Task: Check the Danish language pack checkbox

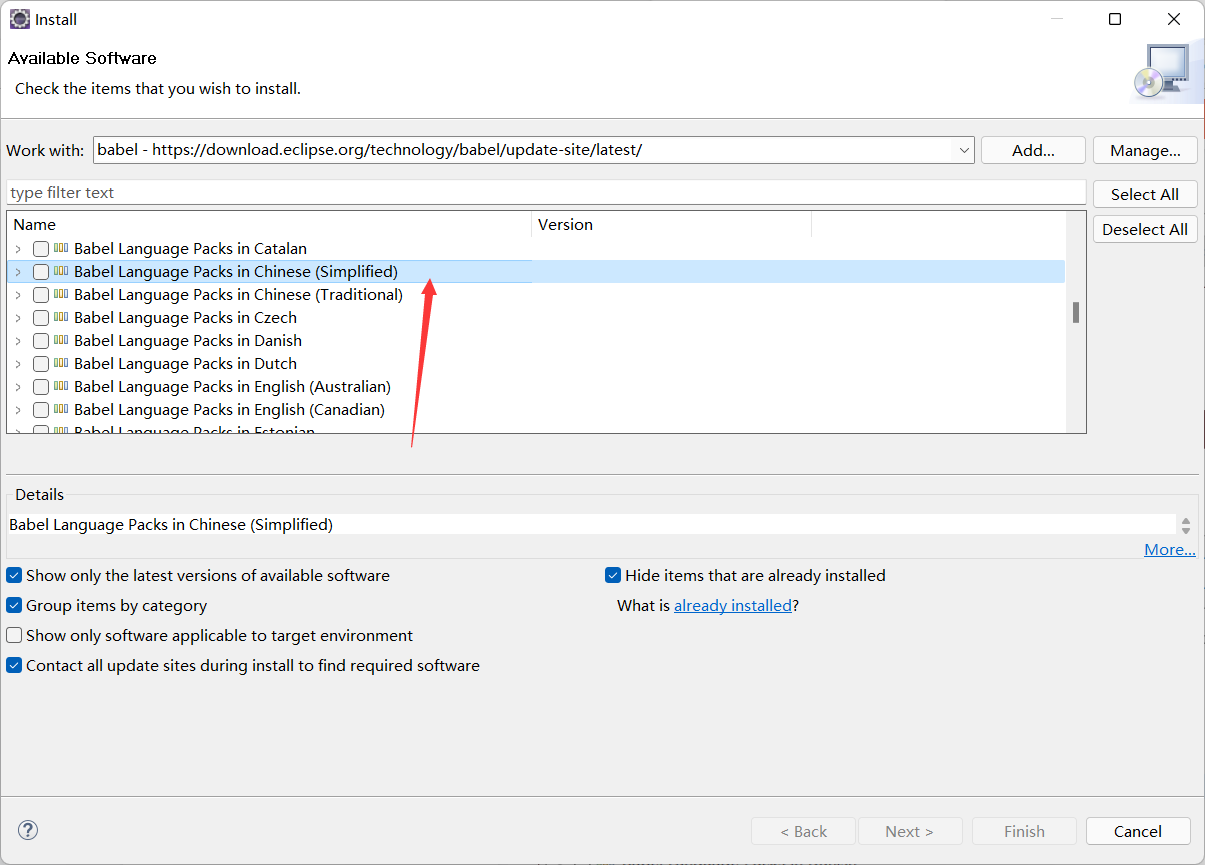Action: 41,341
